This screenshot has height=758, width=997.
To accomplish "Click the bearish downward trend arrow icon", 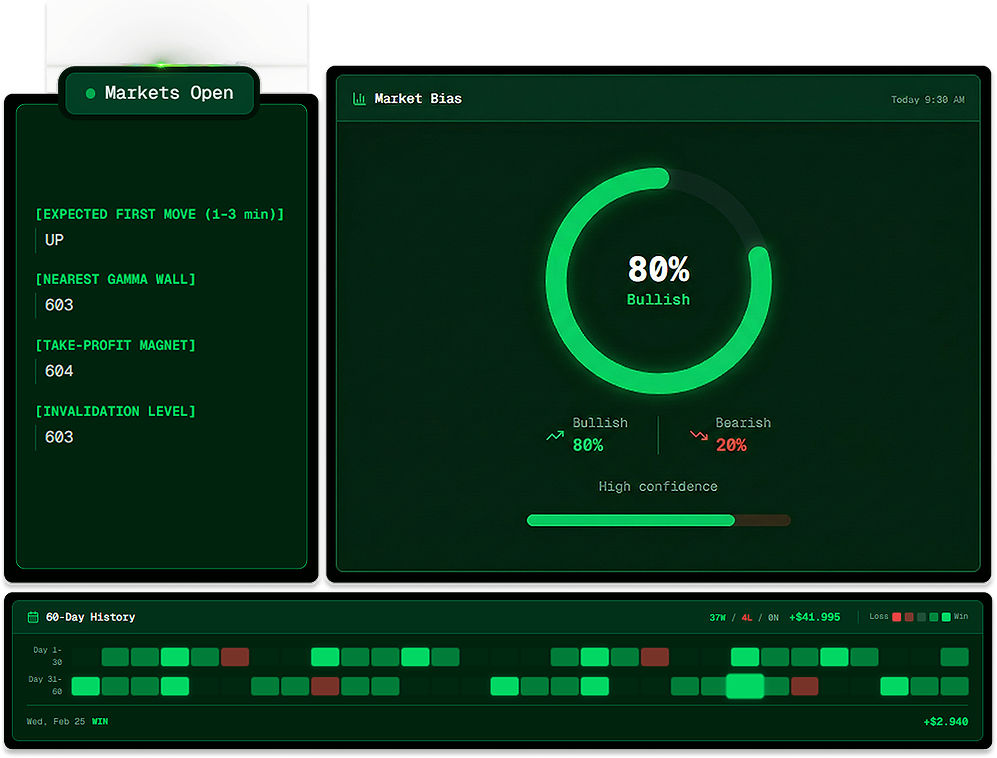I will (x=699, y=436).
